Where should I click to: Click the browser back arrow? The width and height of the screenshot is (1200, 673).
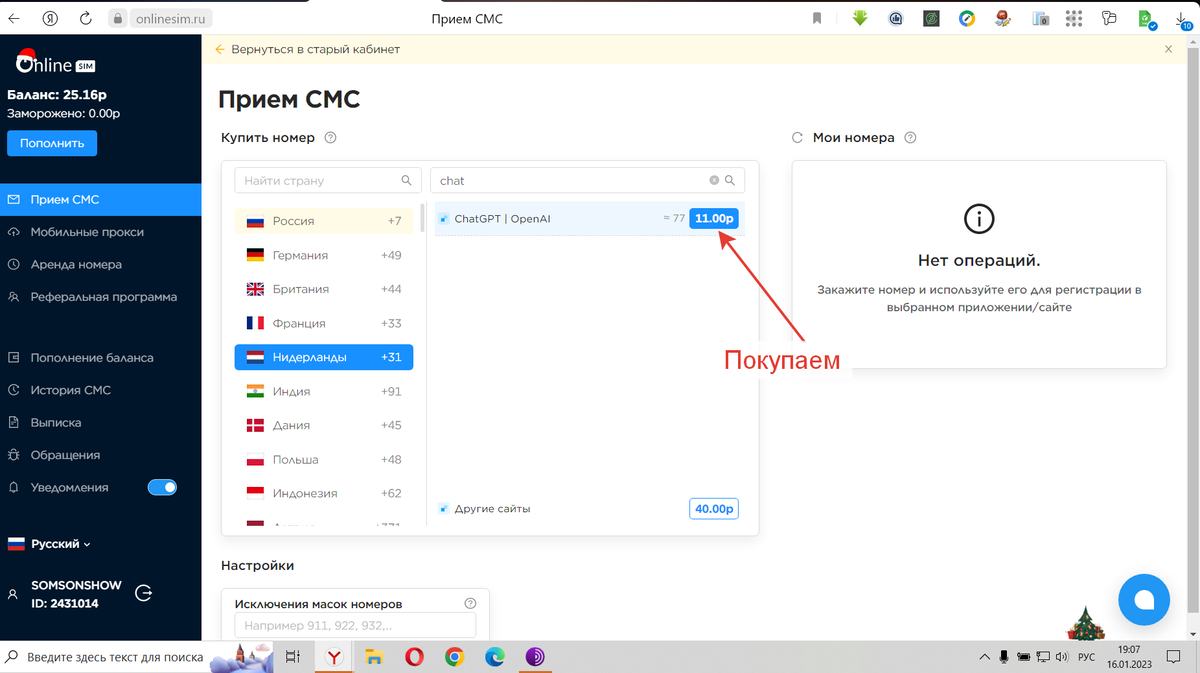[x=14, y=18]
